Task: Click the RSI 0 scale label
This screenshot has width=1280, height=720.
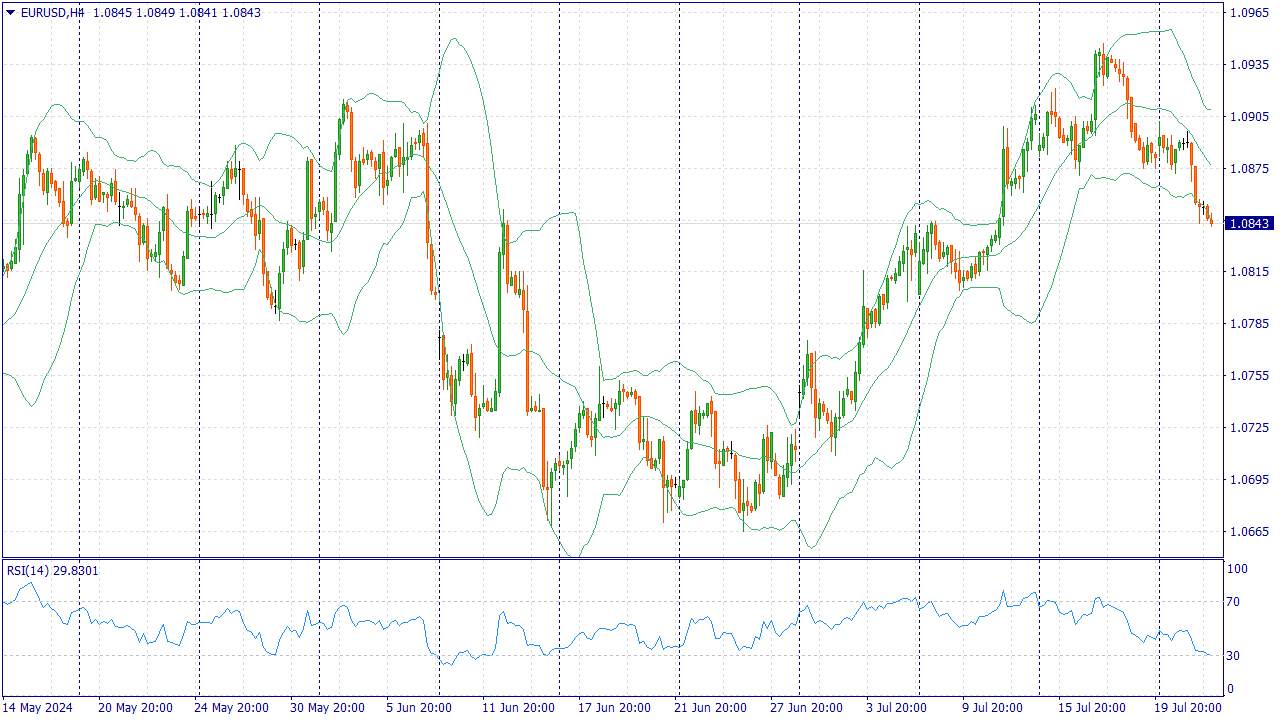Action: pyautogui.click(x=1232, y=689)
